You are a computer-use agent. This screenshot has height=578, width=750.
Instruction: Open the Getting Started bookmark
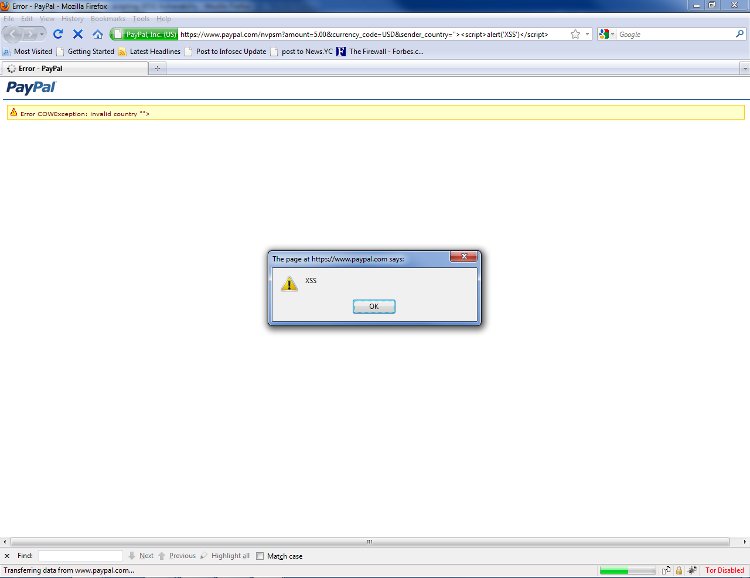tap(86, 51)
